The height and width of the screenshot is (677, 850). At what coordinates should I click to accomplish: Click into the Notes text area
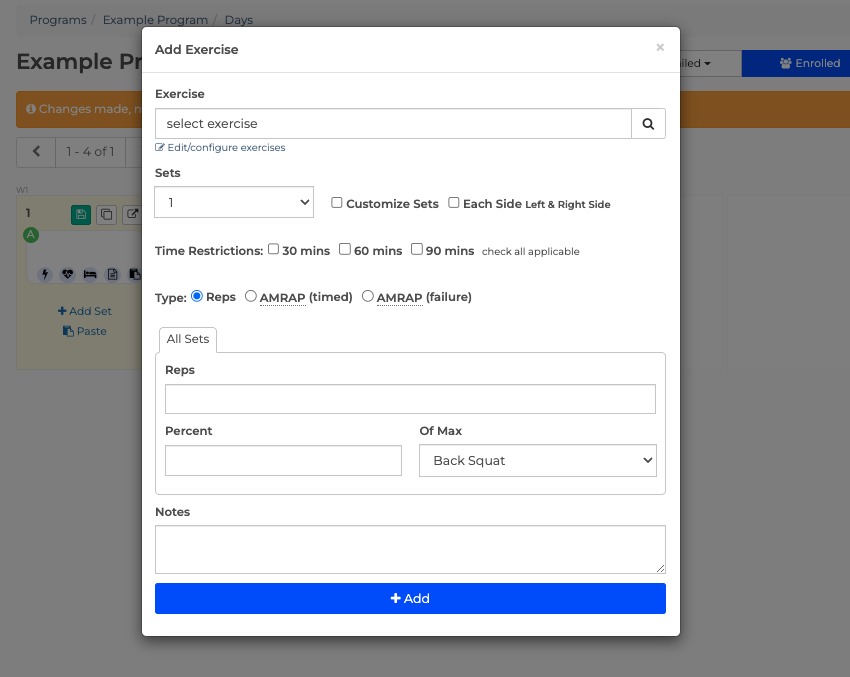(x=410, y=549)
